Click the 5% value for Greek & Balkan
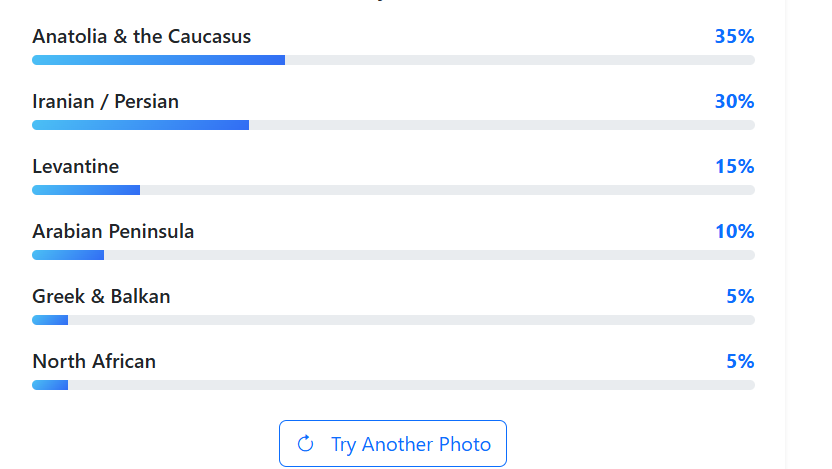This screenshot has width=832, height=469. (x=740, y=297)
